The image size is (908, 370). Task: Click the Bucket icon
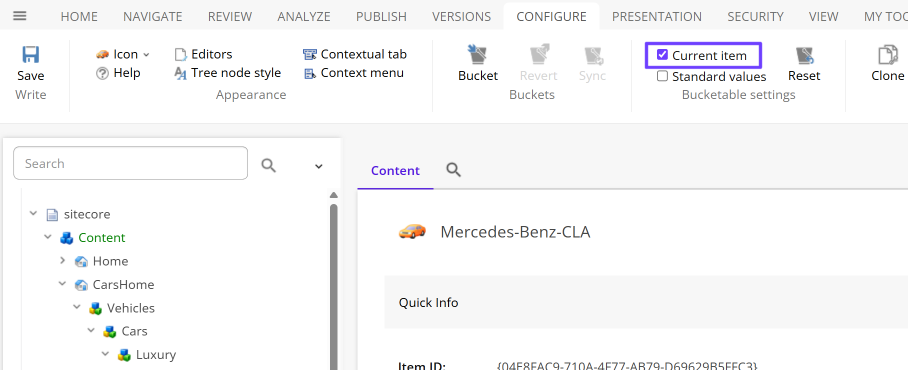[x=478, y=55]
